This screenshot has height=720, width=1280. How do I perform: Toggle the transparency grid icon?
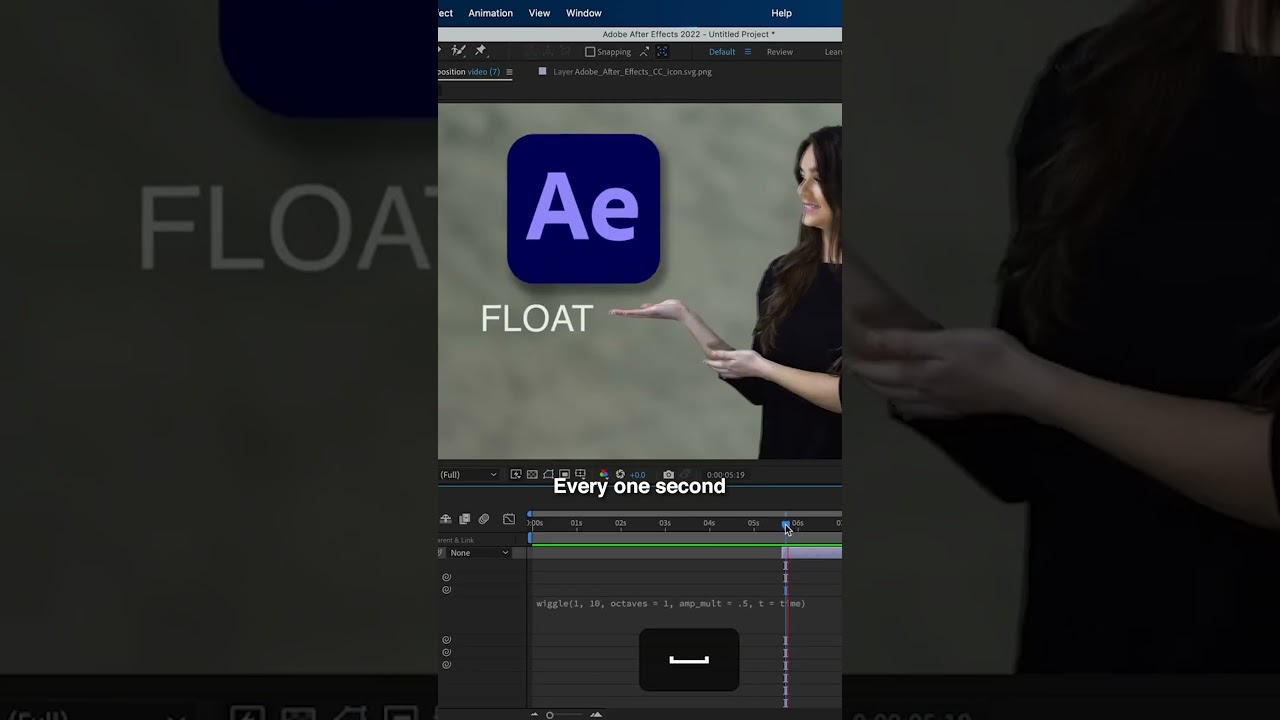coord(532,474)
